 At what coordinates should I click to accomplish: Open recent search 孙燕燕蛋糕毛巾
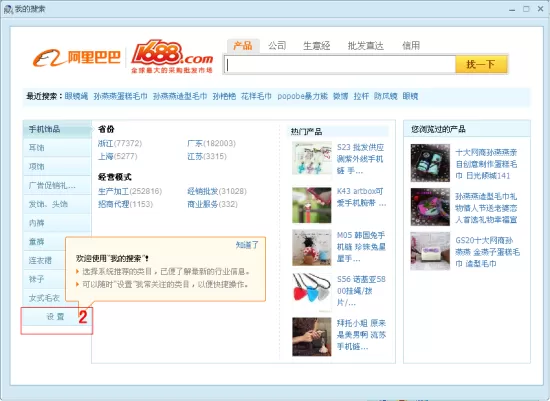tap(120, 96)
